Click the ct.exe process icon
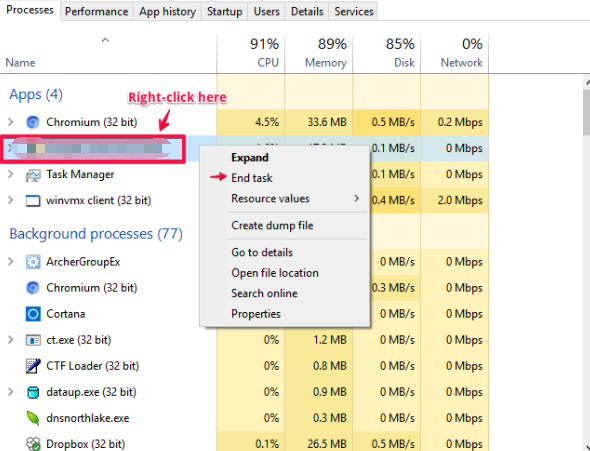Image resolution: width=590 pixels, height=451 pixels. click(x=33, y=340)
